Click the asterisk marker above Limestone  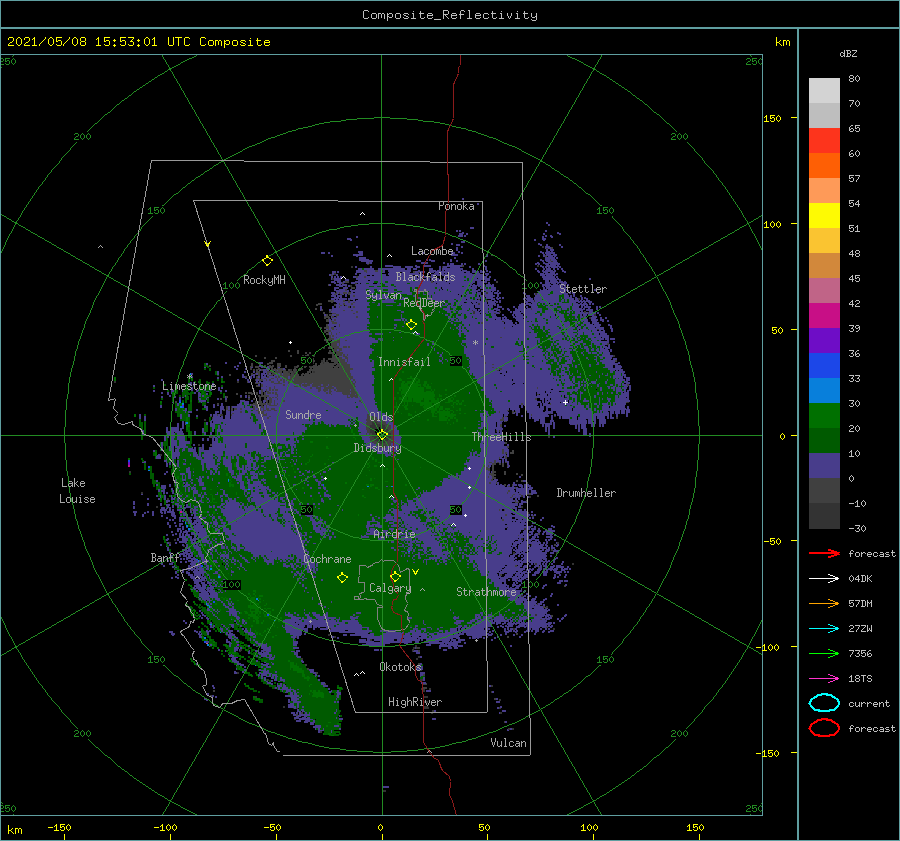[189, 377]
